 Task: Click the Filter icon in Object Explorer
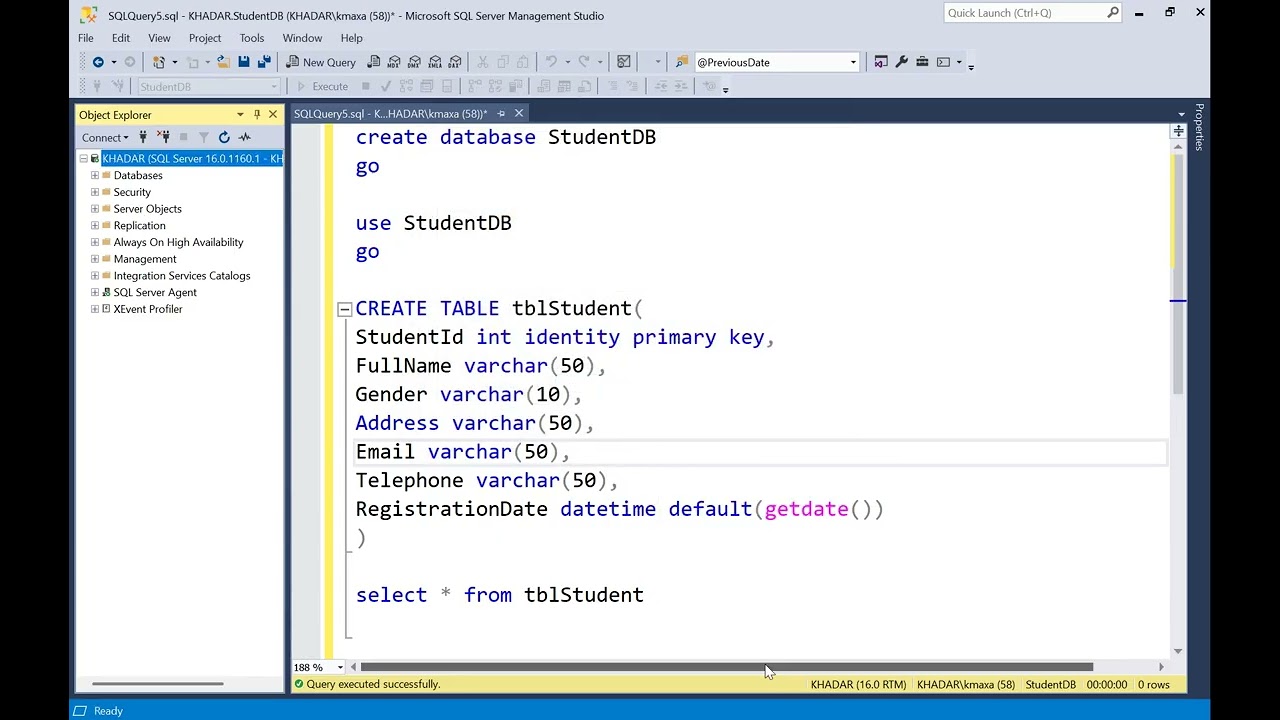pyautogui.click(x=204, y=137)
